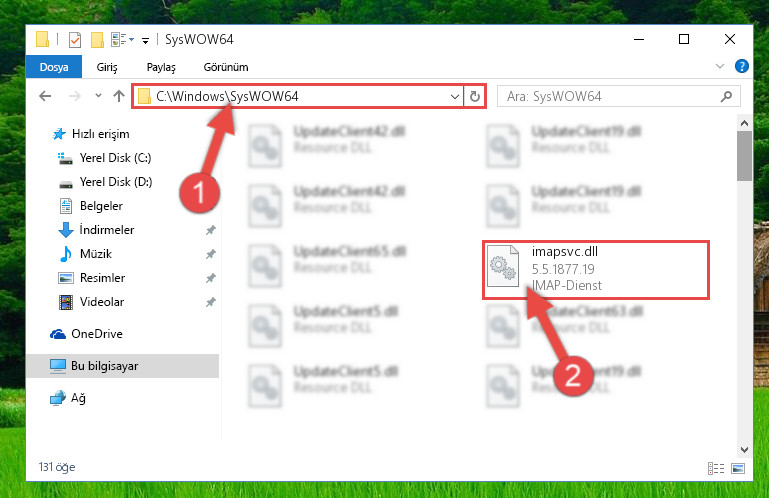The width and height of the screenshot is (769, 498).
Task: Open the help question mark icon
Action: click(742, 66)
